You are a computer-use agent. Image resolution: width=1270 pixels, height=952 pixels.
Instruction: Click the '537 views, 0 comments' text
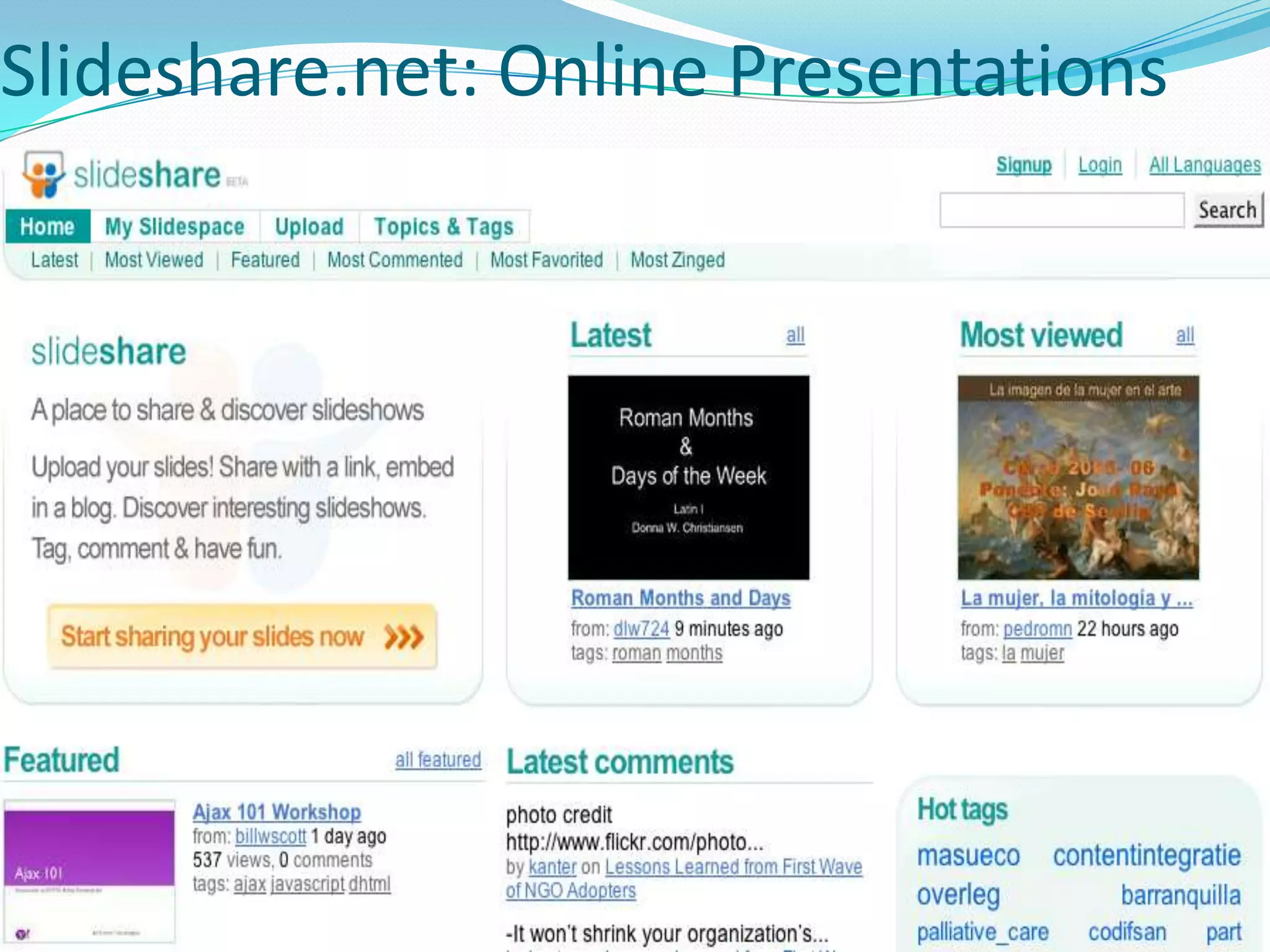point(282,860)
